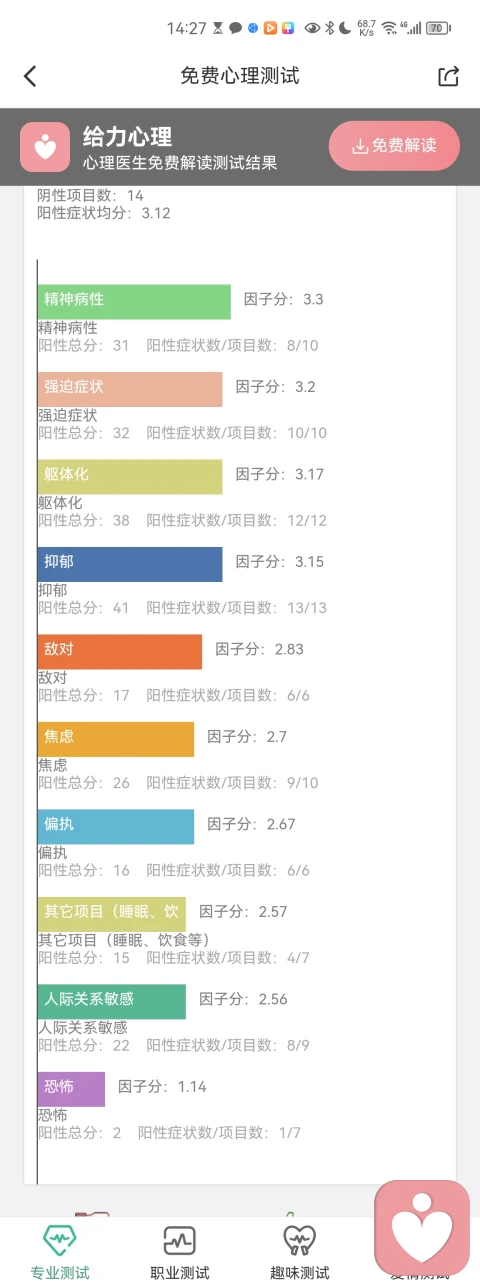Select the 趣味测试 heart icon
The width and height of the screenshot is (480, 1286).
(x=299, y=1240)
